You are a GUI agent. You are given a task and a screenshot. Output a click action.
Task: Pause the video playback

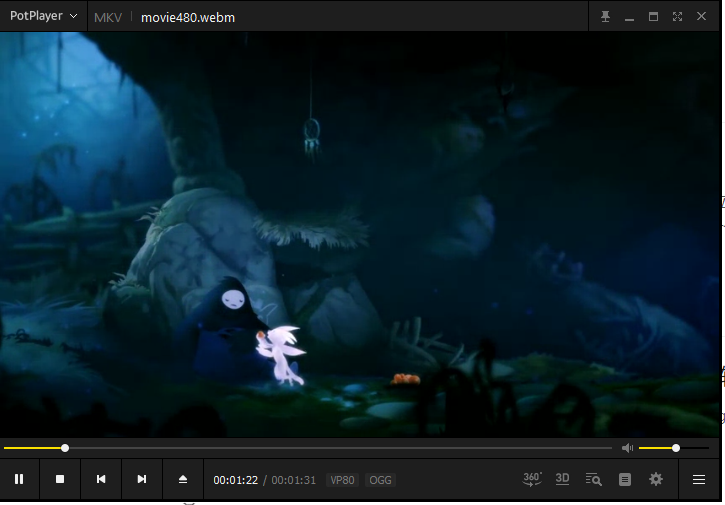tap(19, 479)
